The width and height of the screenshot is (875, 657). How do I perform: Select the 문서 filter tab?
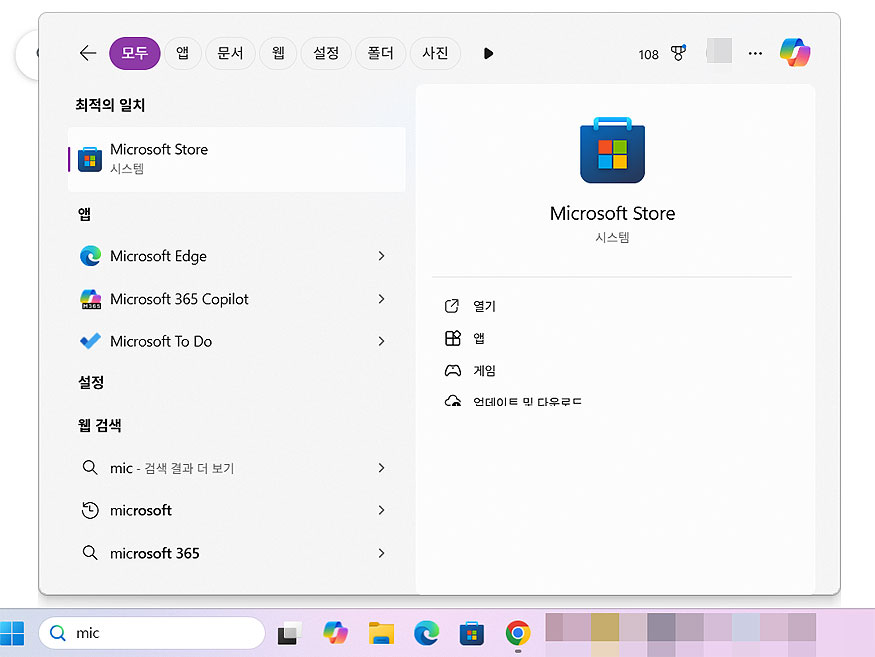(230, 53)
